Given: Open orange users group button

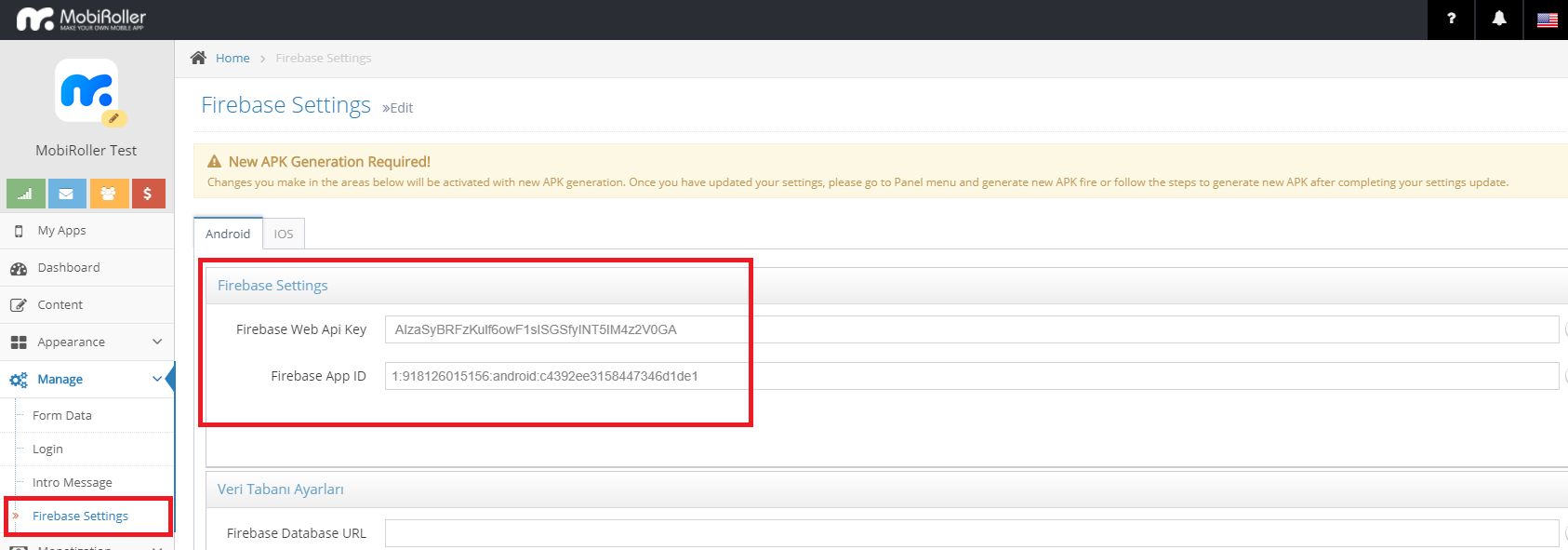Looking at the screenshot, I should 109,194.
